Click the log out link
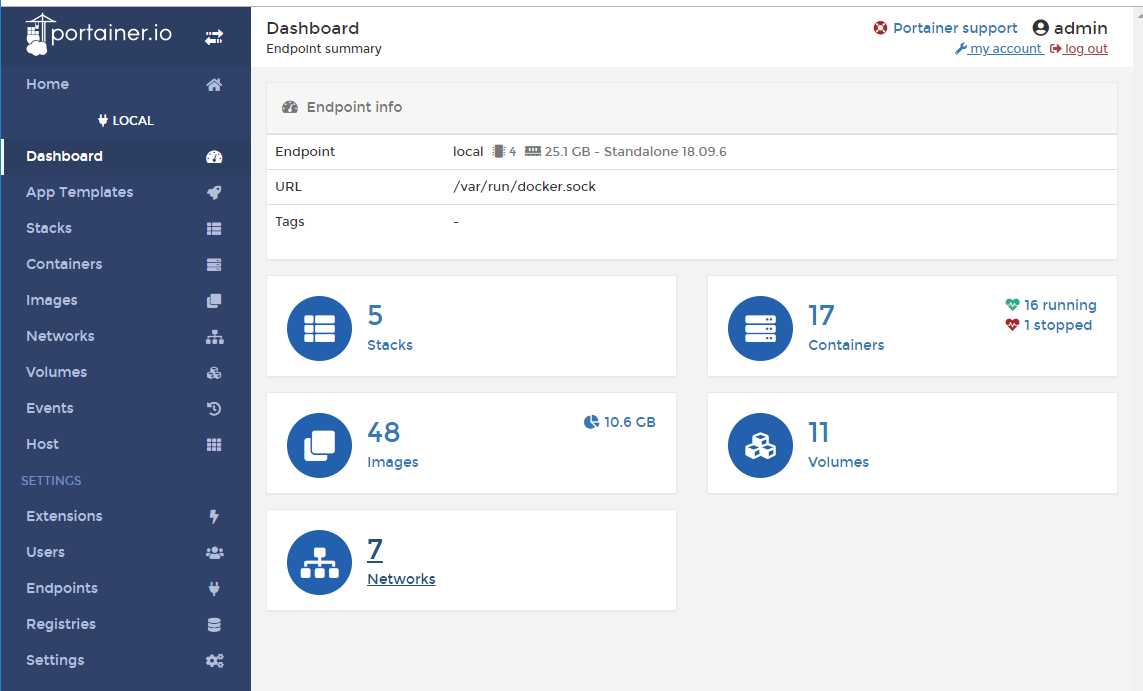The width and height of the screenshot is (1143, 691). coord(1079,49)
